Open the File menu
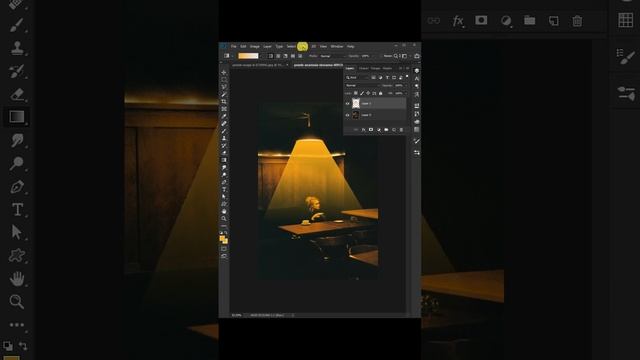640x360 pixels. (x=233, y=46)
